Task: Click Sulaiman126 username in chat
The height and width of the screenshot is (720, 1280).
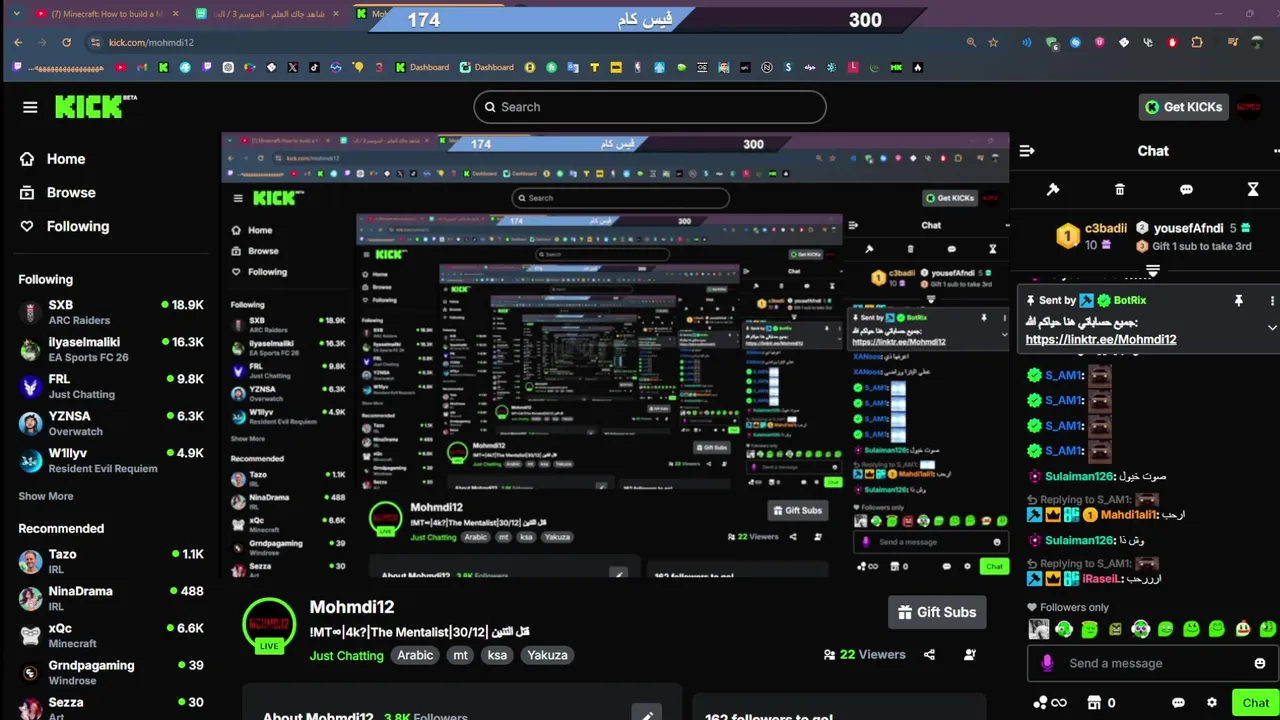Action: click(x=1079, y=477)
